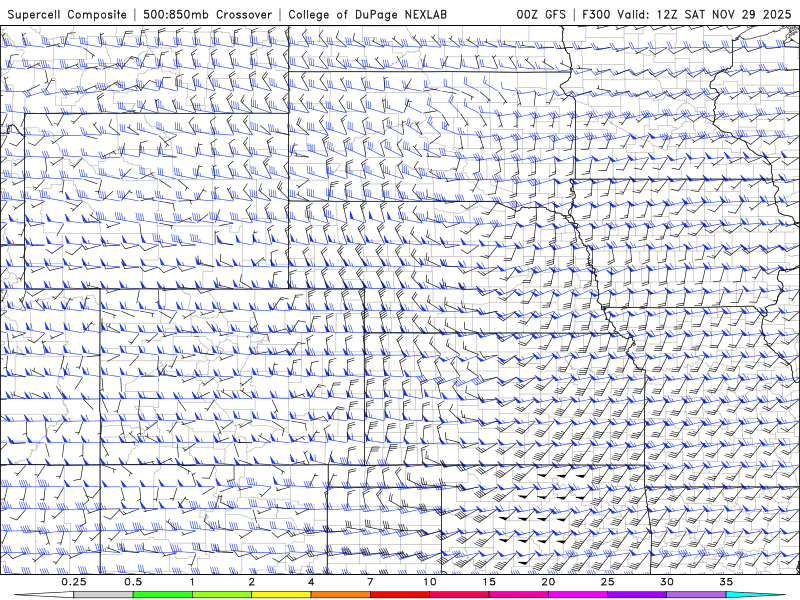This screenshot has width=800, height=600.
Task: Click the College of DuPage NEXLAB text
Action: pyautogui.click(x=367, y=14)
